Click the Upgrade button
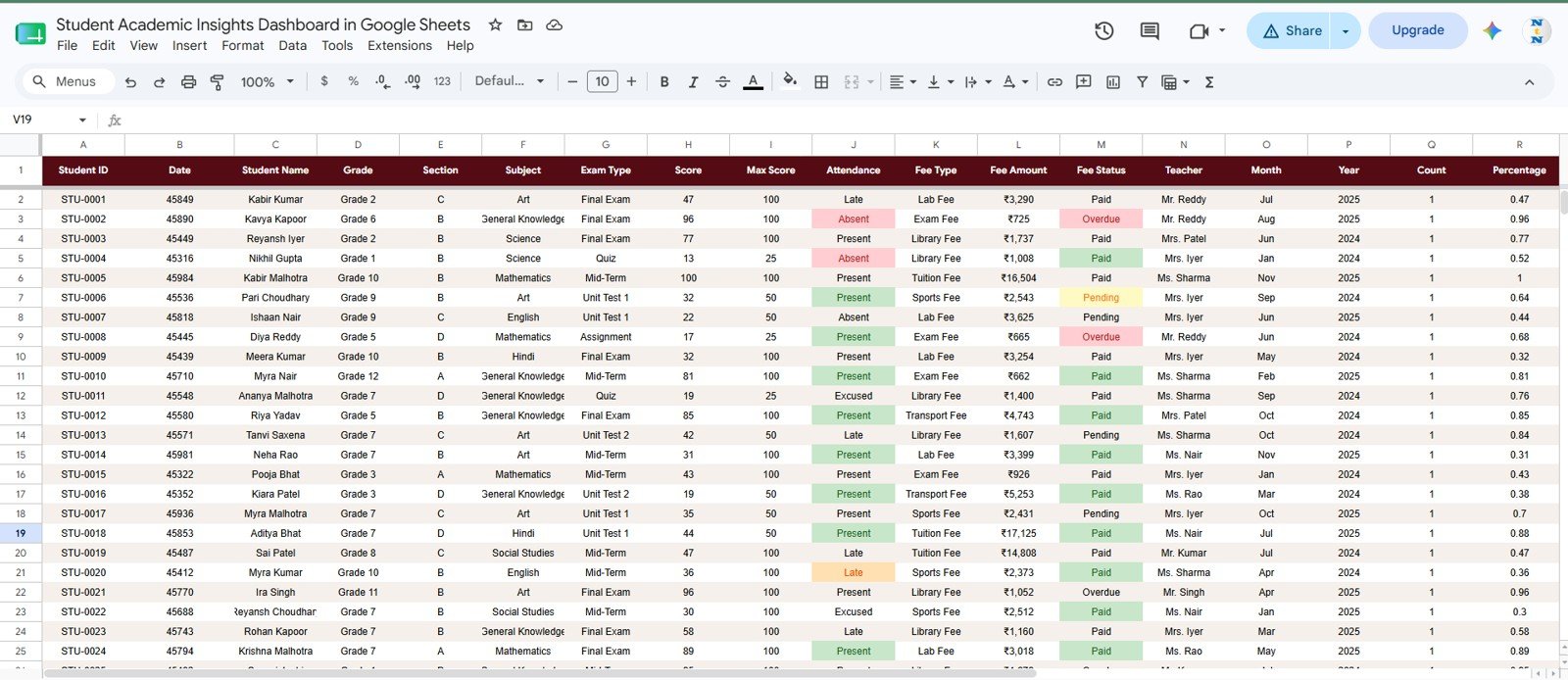Image resolution: width=1568 pixels, height=680 pixels. pos(1418,30)
